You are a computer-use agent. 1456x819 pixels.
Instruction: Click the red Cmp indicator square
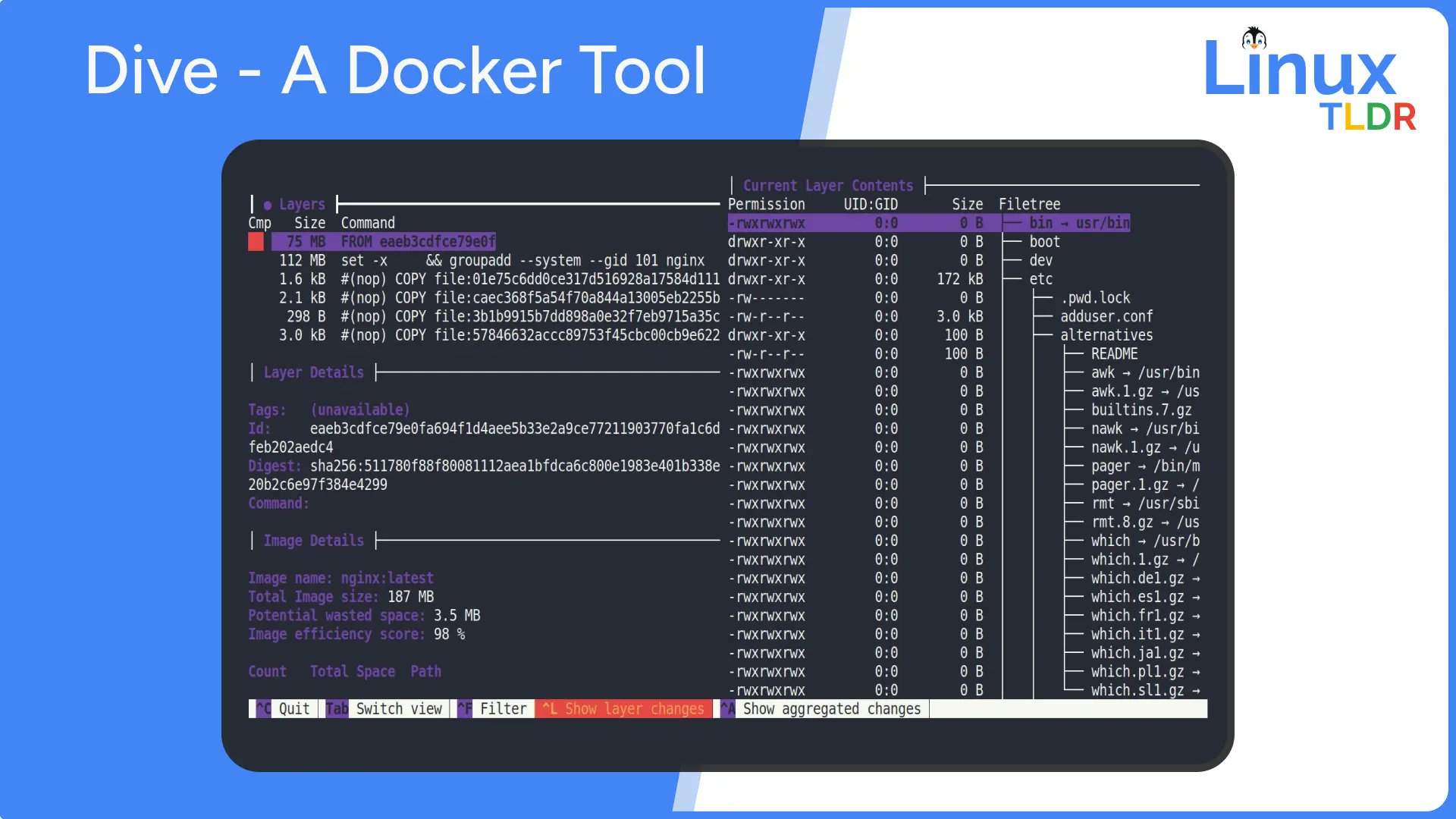point(256,242)
